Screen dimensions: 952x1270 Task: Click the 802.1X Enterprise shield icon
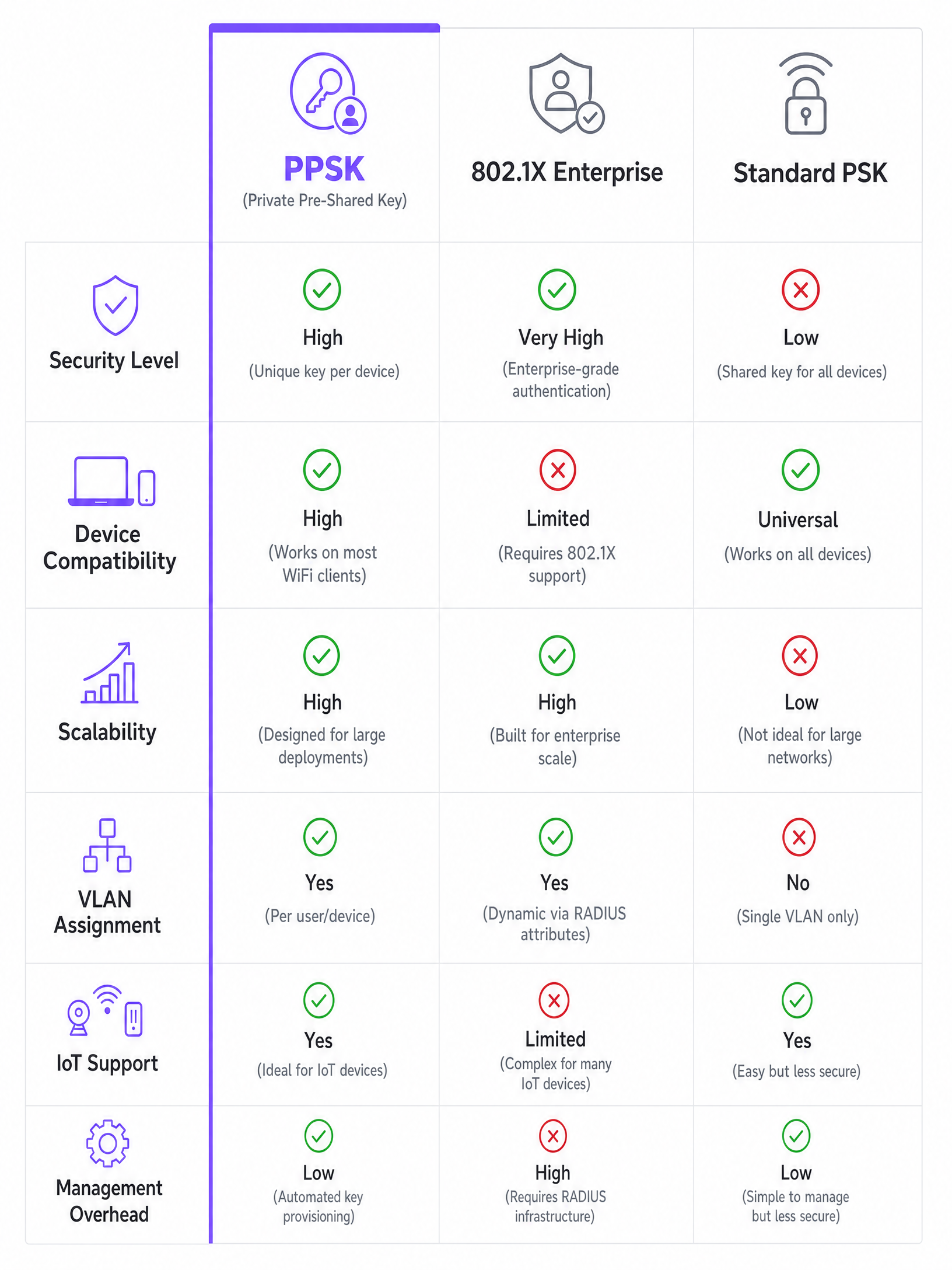coord(566,93)
